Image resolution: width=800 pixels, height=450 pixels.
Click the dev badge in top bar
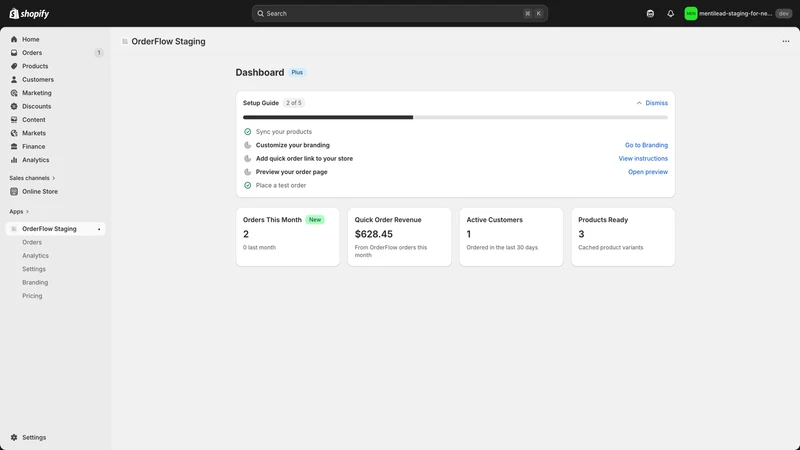pyautogui.click(x=784, y=14)
